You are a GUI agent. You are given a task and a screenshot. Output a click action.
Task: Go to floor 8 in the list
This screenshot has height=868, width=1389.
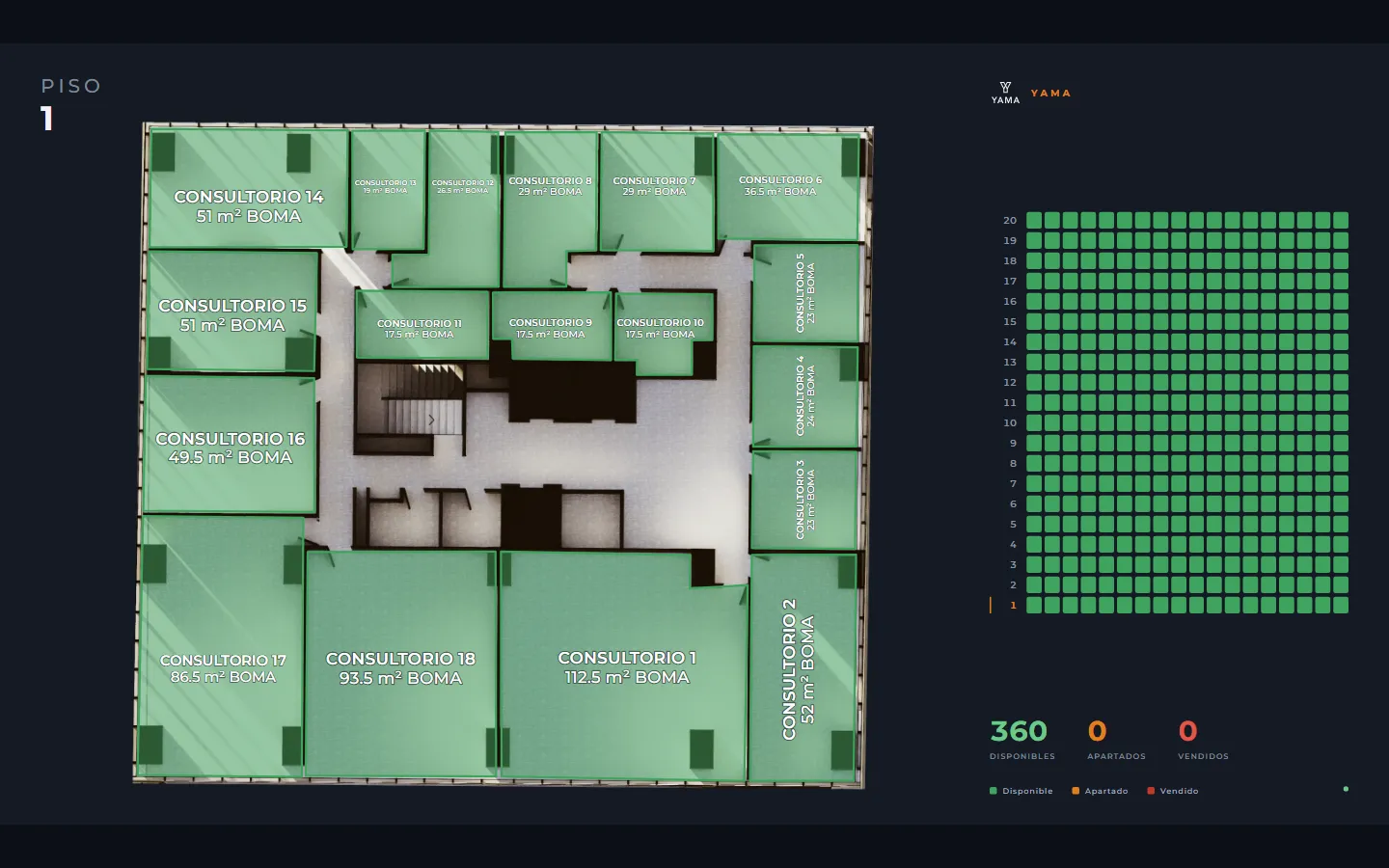[1013, 464]
